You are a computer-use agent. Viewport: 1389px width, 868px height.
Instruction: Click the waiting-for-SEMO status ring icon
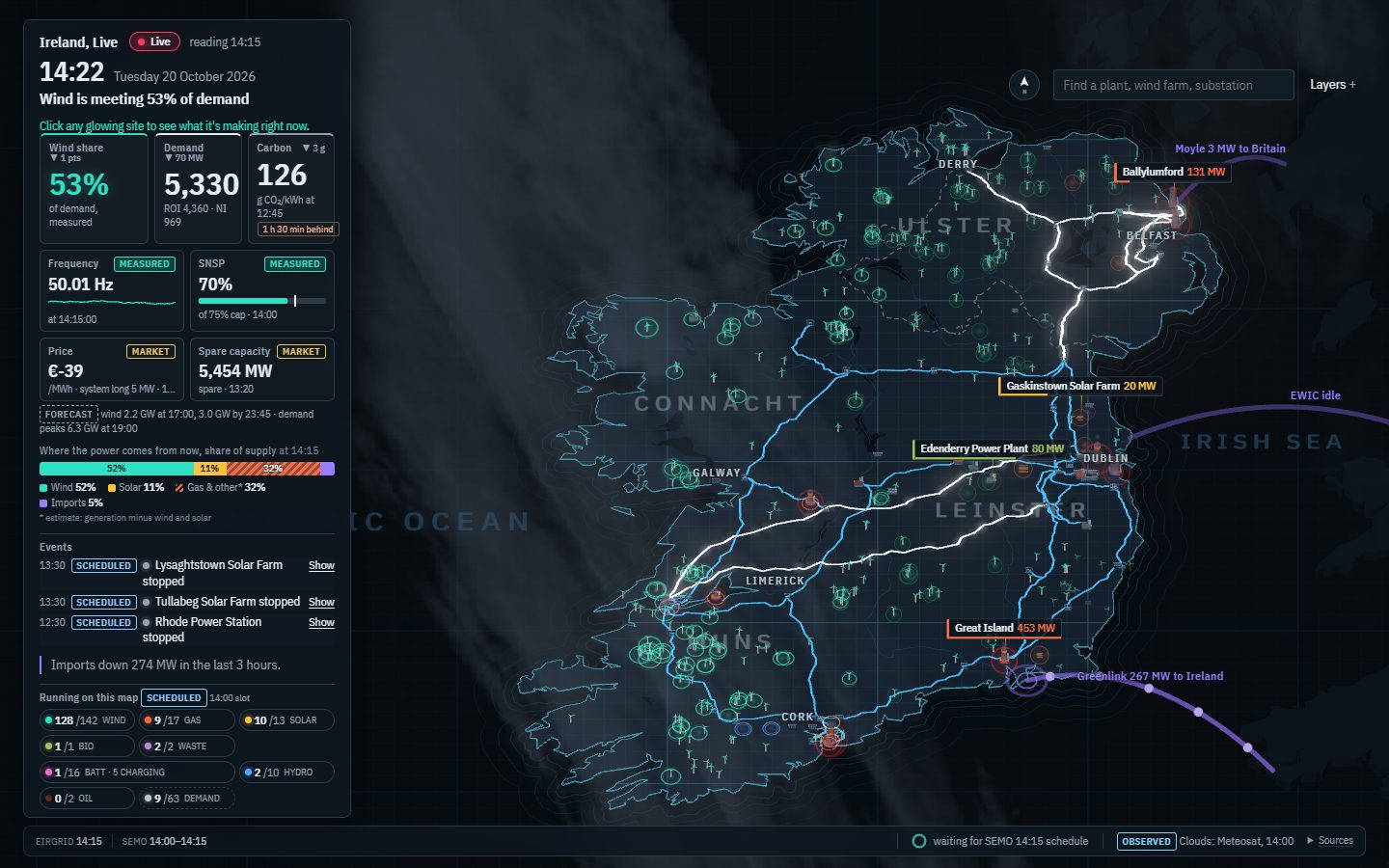click(919, 841)
